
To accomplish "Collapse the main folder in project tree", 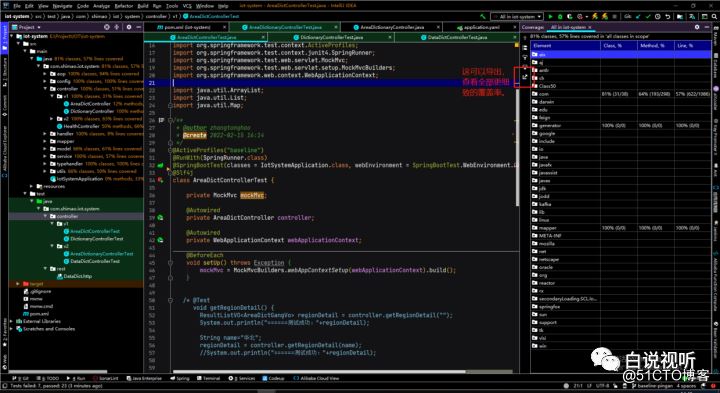I will point(25,51).
